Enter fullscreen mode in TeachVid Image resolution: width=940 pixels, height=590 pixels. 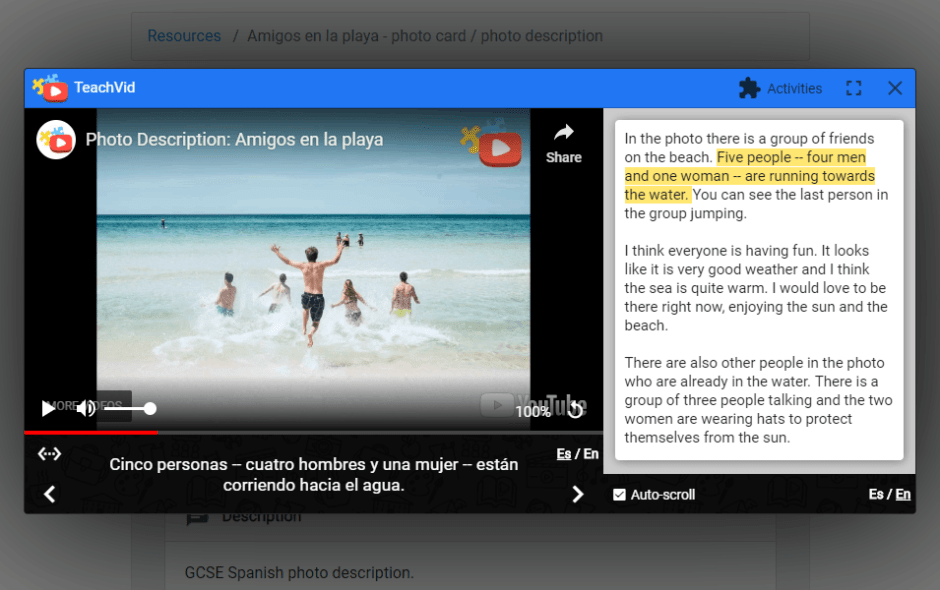click(x=853, y=88)
